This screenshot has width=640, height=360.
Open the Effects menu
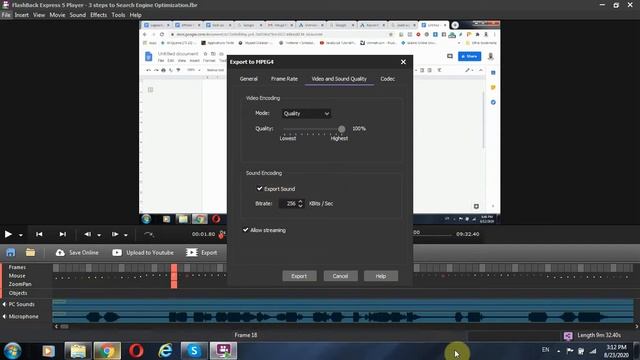(x=98, y=15)
